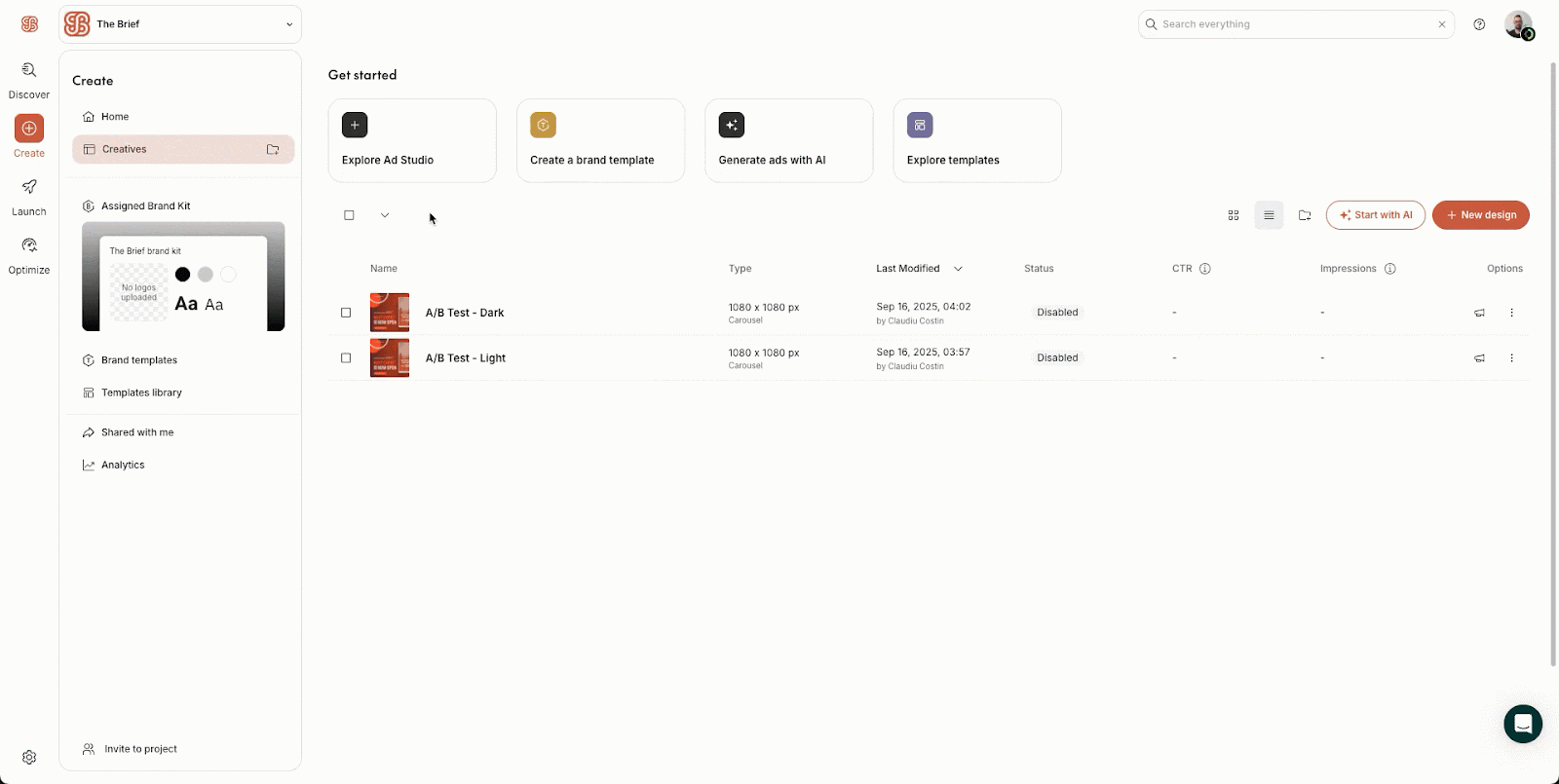The image size is (1559, 784).
Task: Switch to grid view layout
Action: click(x=1234, y=215)
